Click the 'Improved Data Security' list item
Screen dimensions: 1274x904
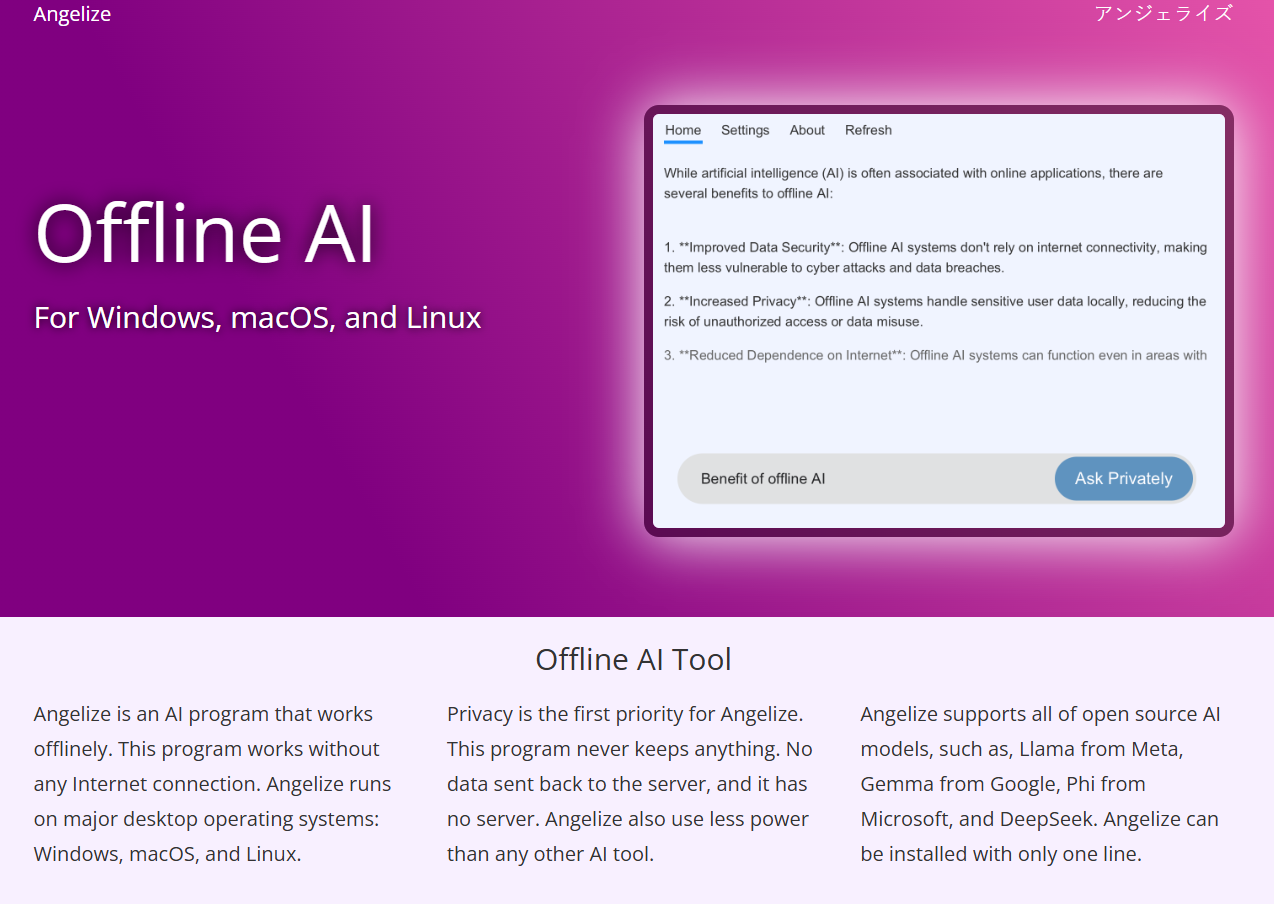[x=935, y=257]
